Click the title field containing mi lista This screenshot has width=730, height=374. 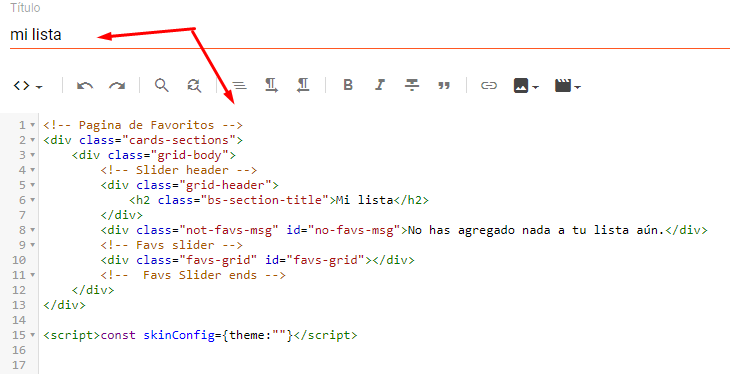click(x=370, y=35)
